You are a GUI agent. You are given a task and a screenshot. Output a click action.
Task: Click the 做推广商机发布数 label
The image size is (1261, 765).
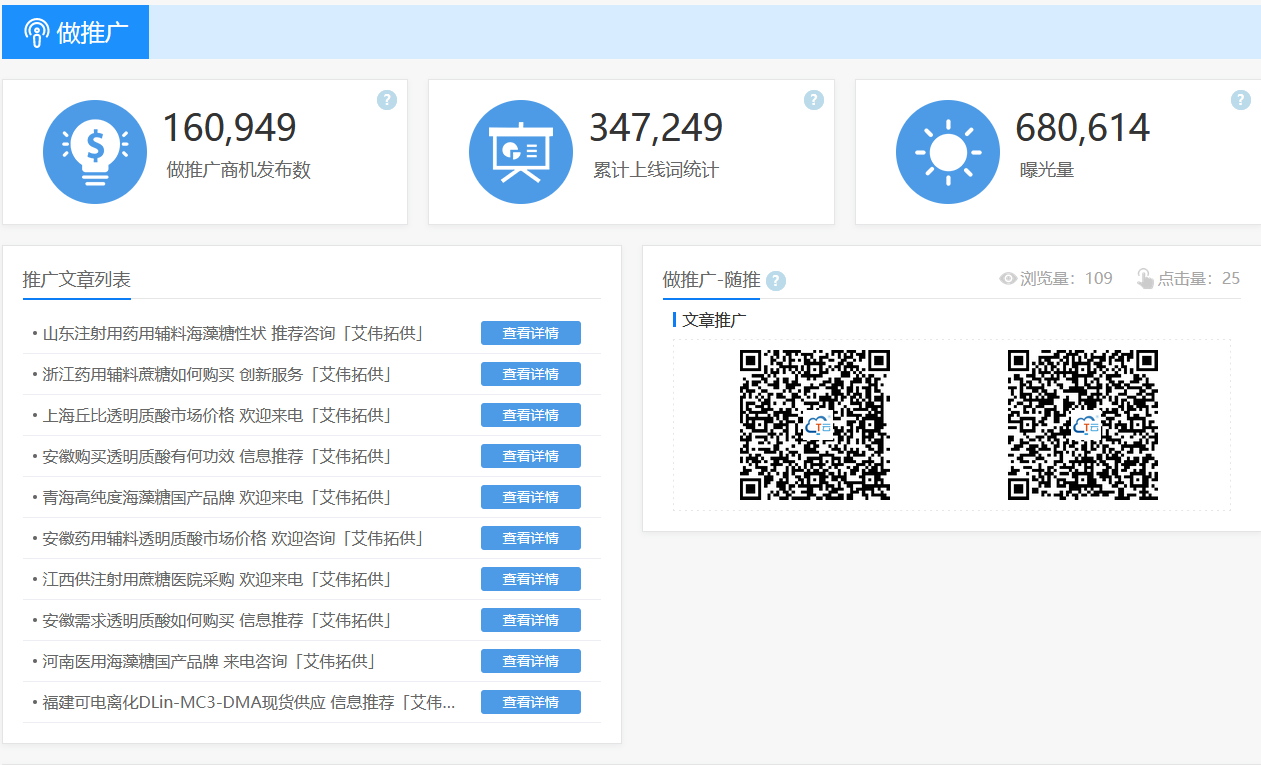point(239,170)
